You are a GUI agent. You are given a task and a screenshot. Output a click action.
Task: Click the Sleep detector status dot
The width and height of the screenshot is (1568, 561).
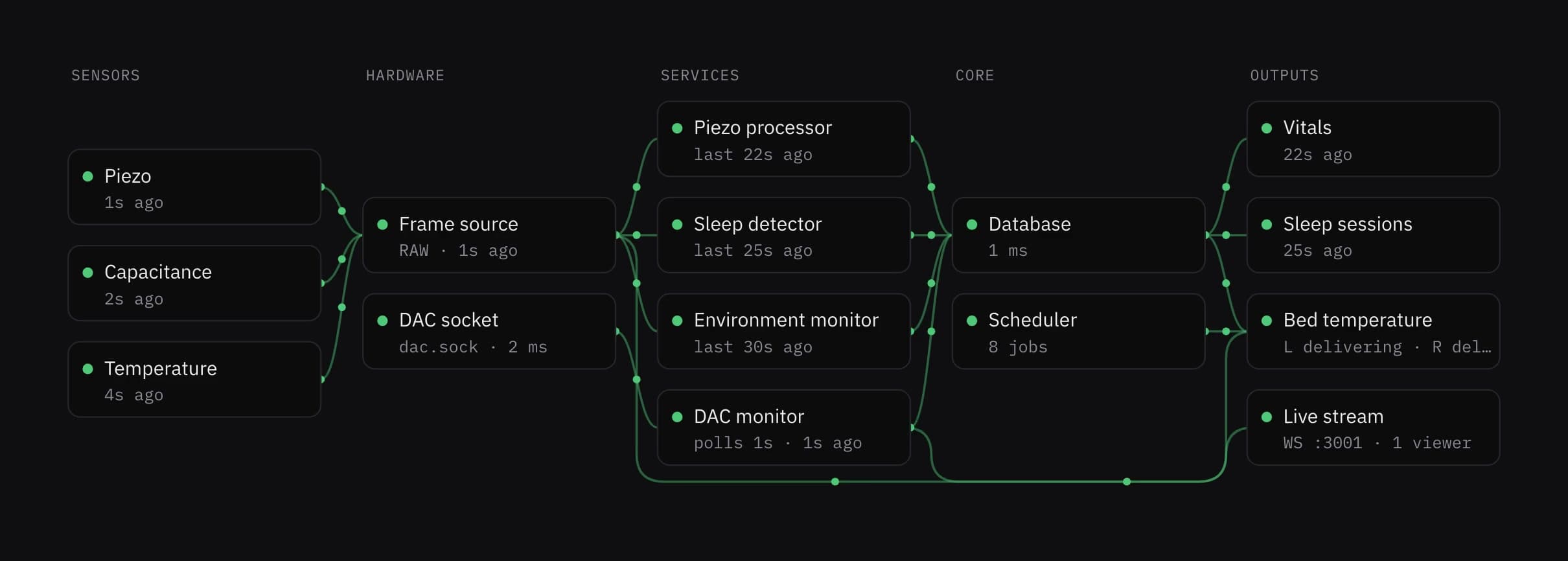pos(678,224)
